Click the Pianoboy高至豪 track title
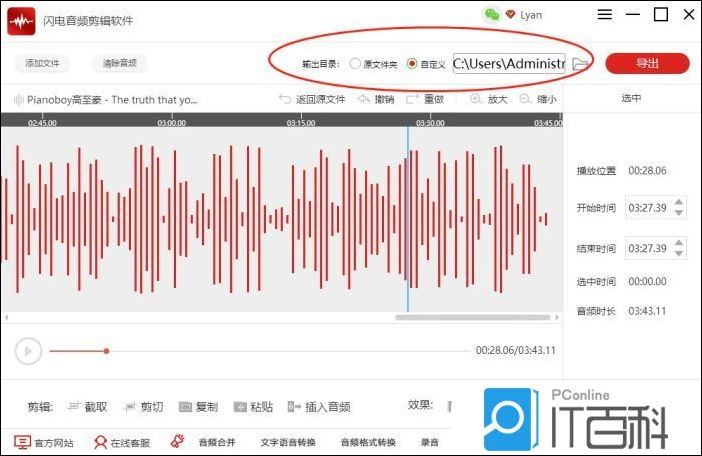The image size is (702, 456). tap(112, 99)
